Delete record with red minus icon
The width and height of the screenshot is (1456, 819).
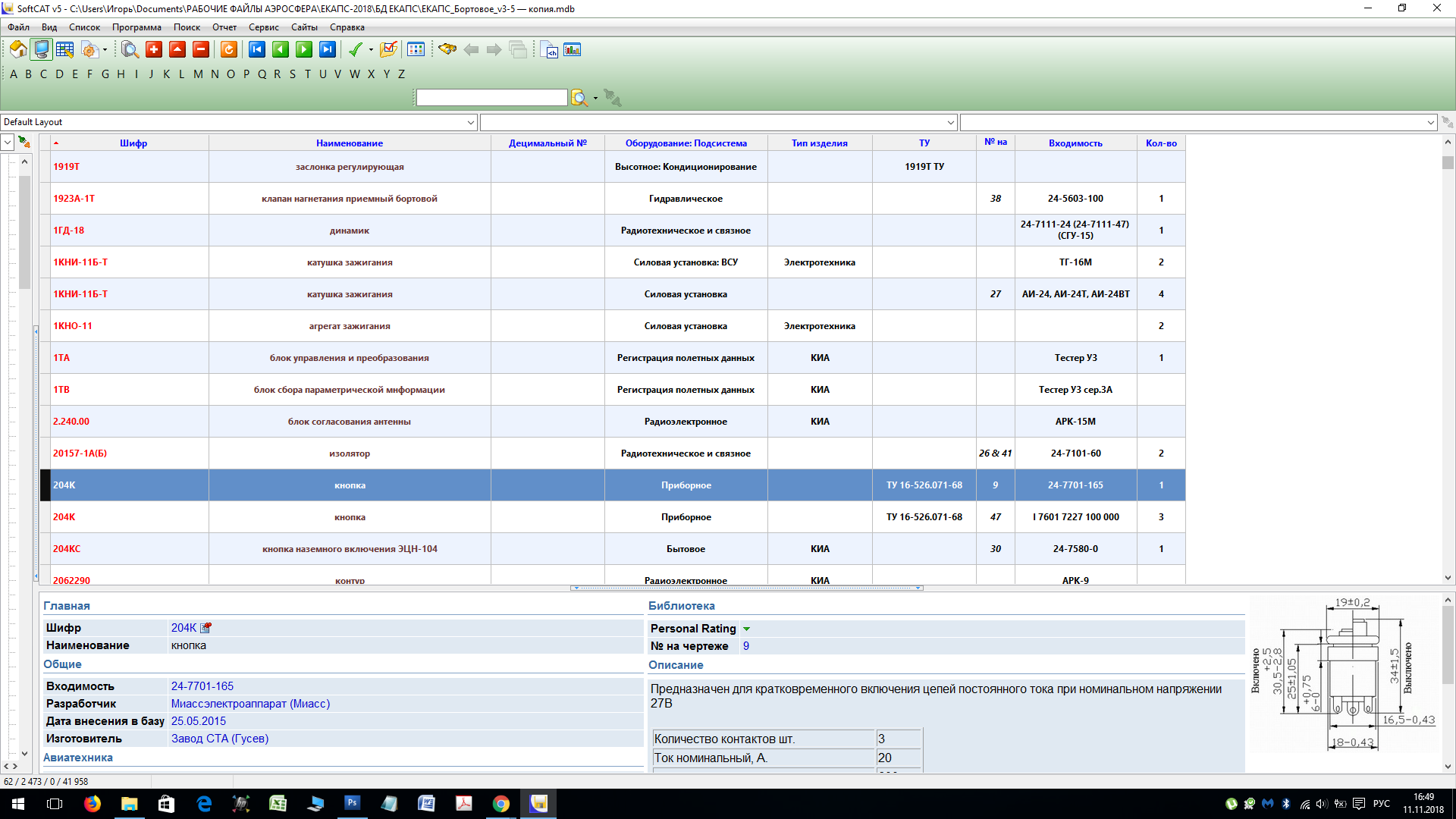click(x=201, y=49)
